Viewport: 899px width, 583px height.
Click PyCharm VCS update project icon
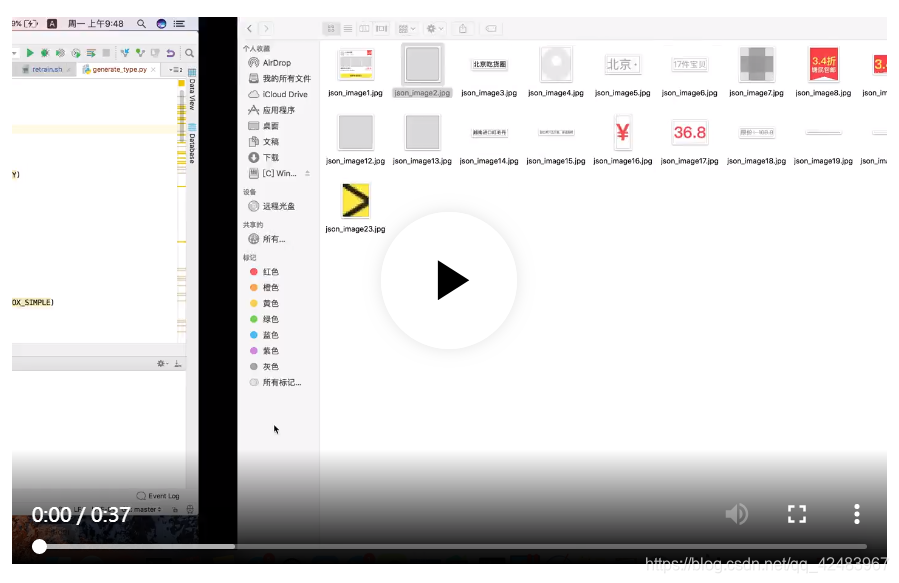click(124, 53)
